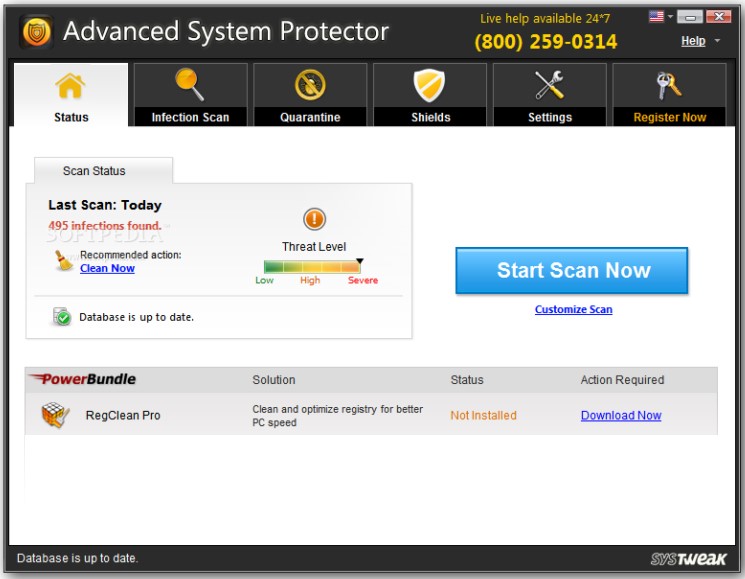This screenshot has width=745, height=579.
Task: Click the 'Last Scan: Today' text
Action: point(105,205)
